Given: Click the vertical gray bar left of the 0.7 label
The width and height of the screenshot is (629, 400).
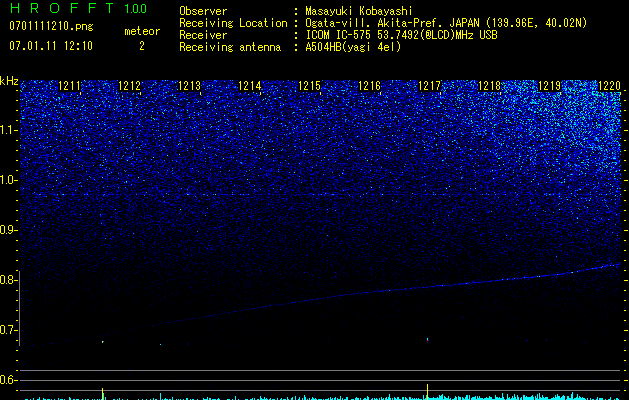Looking at the screenshot, I should click(20, 308).
